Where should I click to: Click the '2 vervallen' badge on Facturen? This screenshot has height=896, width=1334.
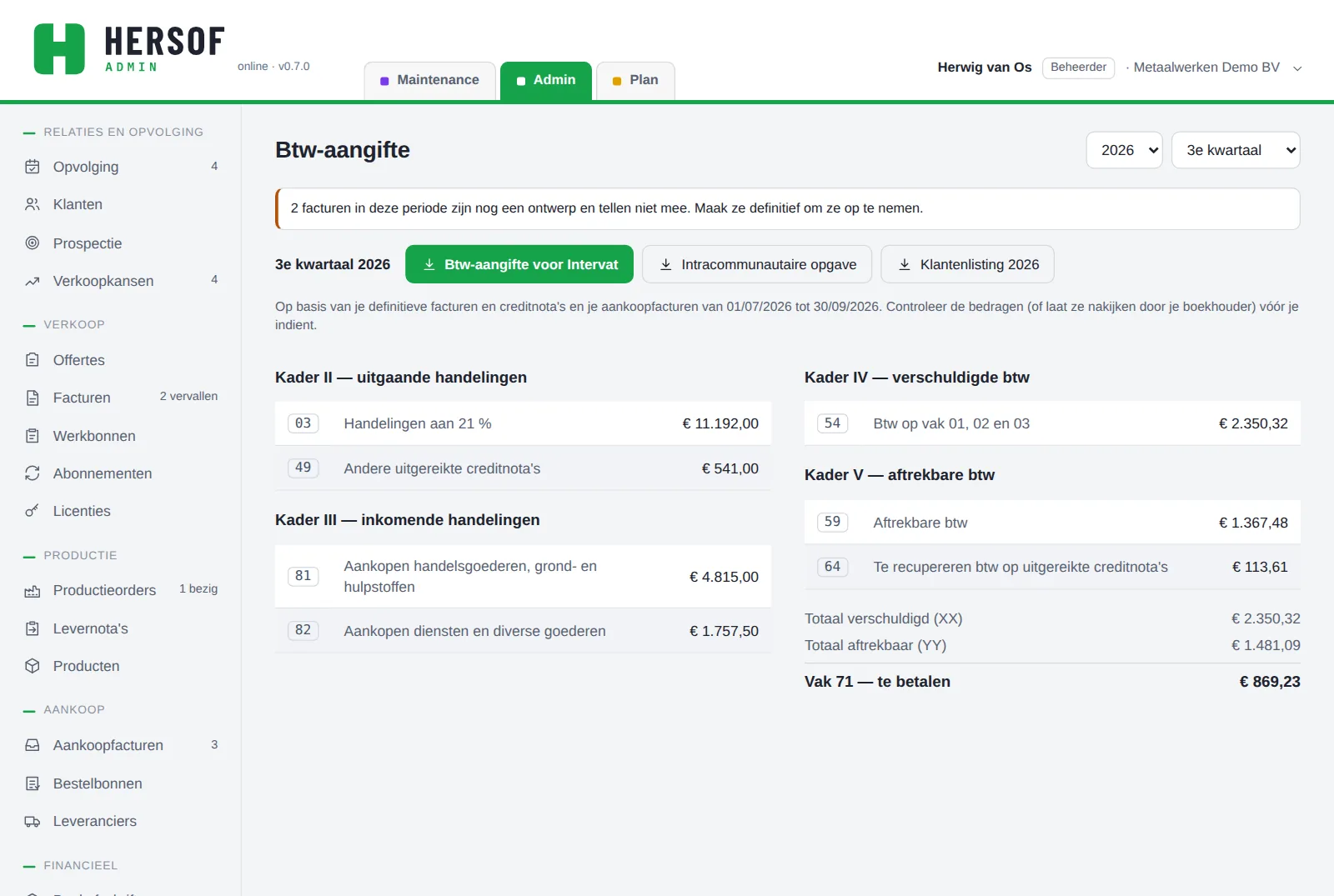tap(188, 396)
